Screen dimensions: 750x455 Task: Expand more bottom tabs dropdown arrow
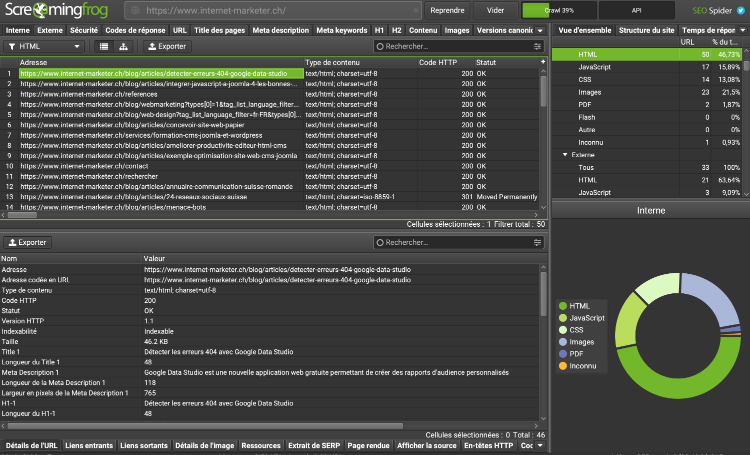point(540,445)
